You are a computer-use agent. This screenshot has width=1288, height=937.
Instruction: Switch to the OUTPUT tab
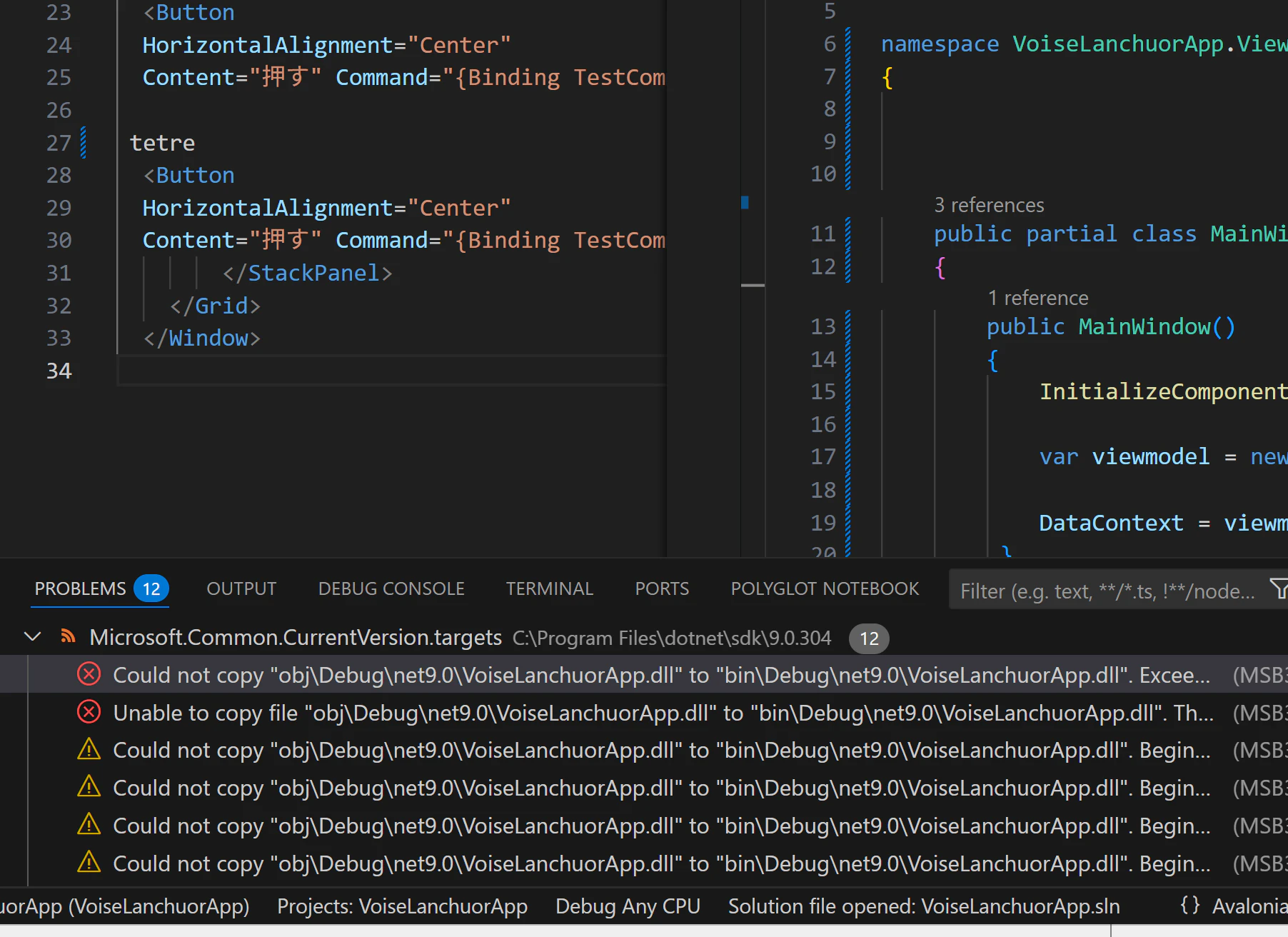241,588
